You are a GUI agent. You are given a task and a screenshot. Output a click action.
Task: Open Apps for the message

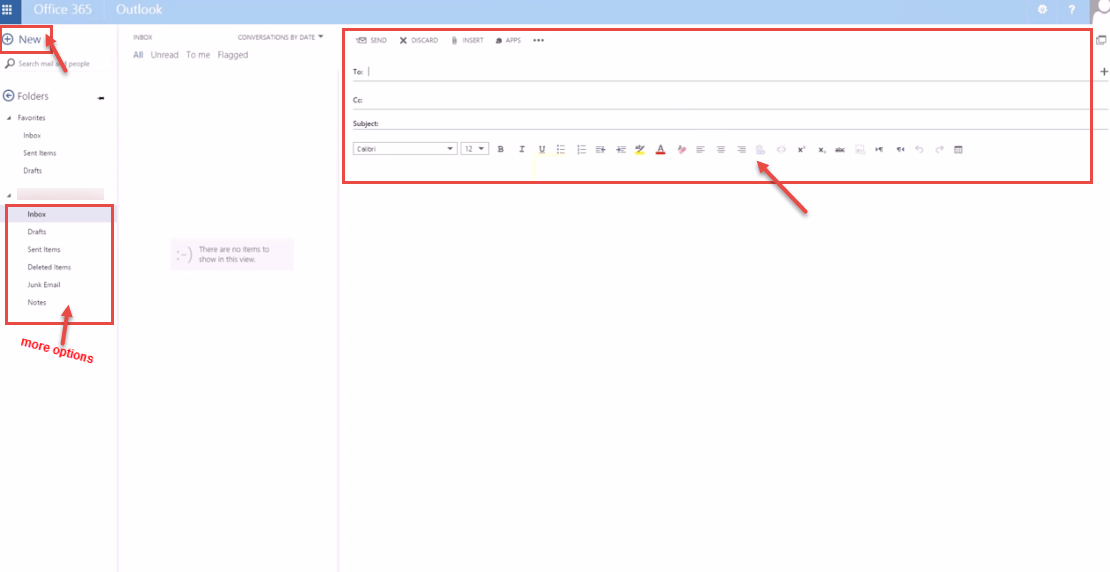point(508,40)
